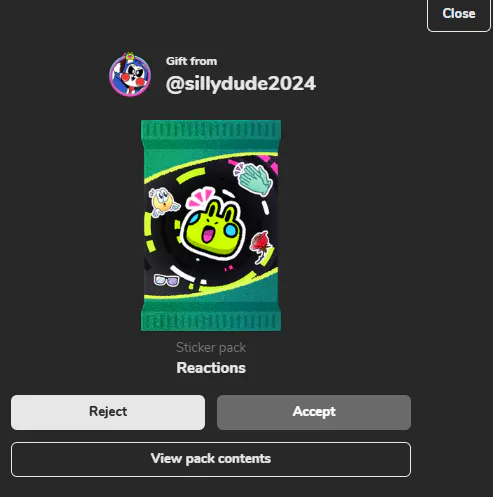
Task: Click the @sillydude2024 username
Action: tap(240, 84)
